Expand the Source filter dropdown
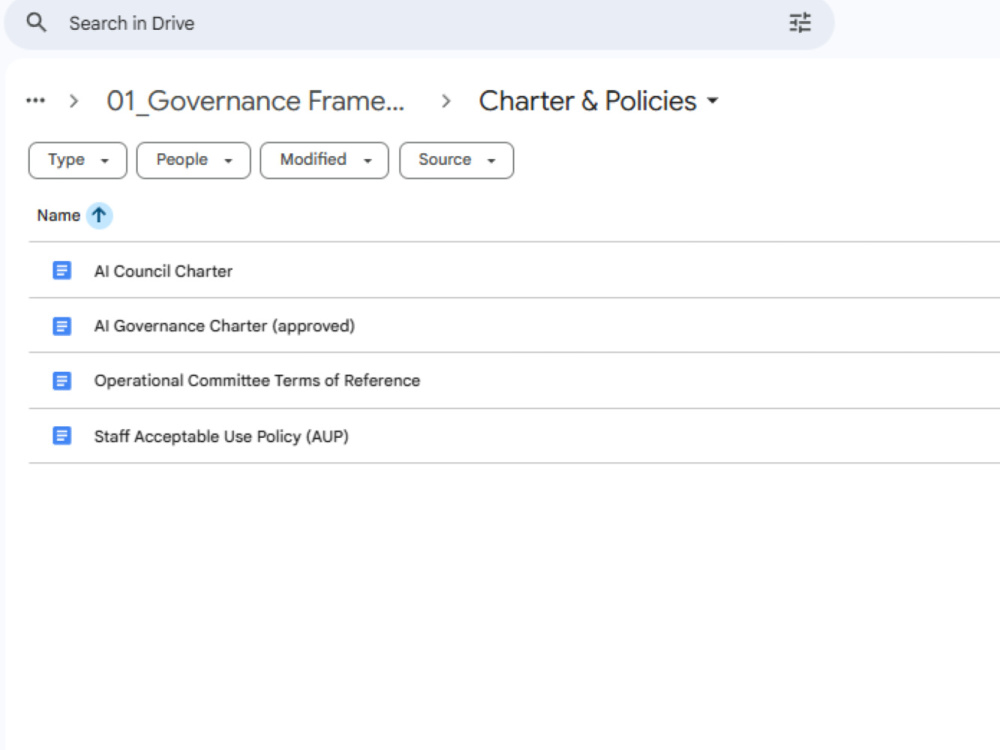1000x750 pixels. (x=456, y=160)
